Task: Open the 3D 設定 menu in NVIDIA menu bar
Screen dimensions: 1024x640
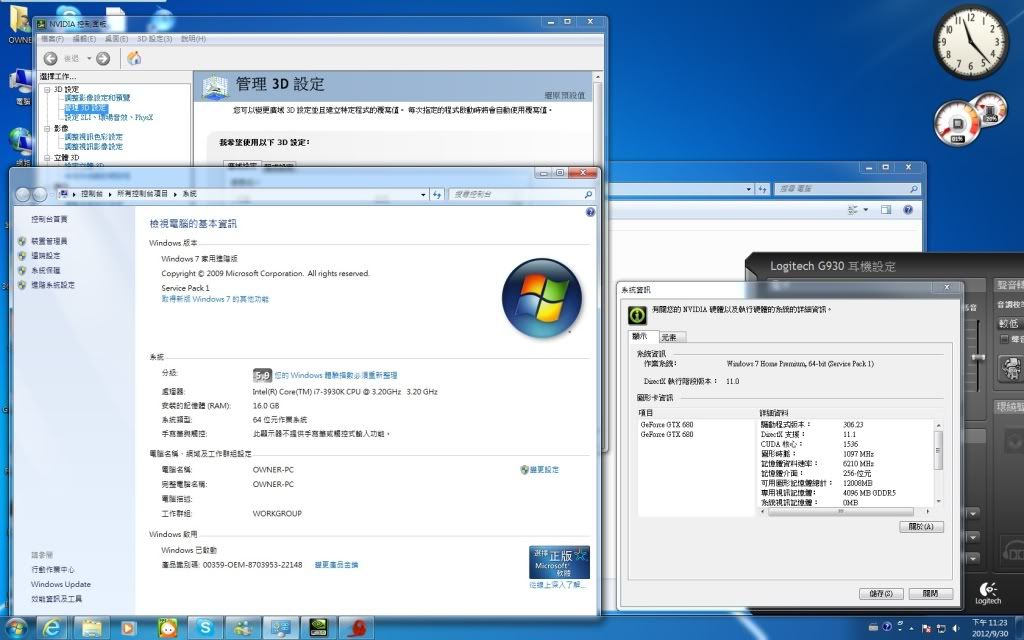Action: [154, 38]
